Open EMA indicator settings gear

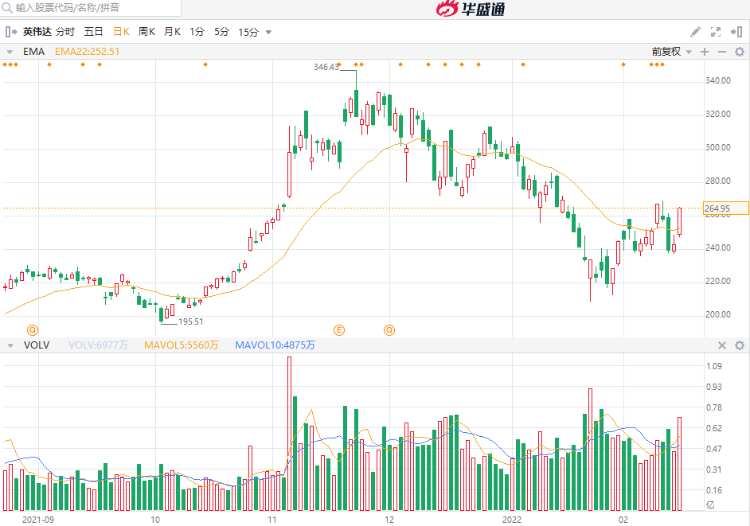[739, 51]
